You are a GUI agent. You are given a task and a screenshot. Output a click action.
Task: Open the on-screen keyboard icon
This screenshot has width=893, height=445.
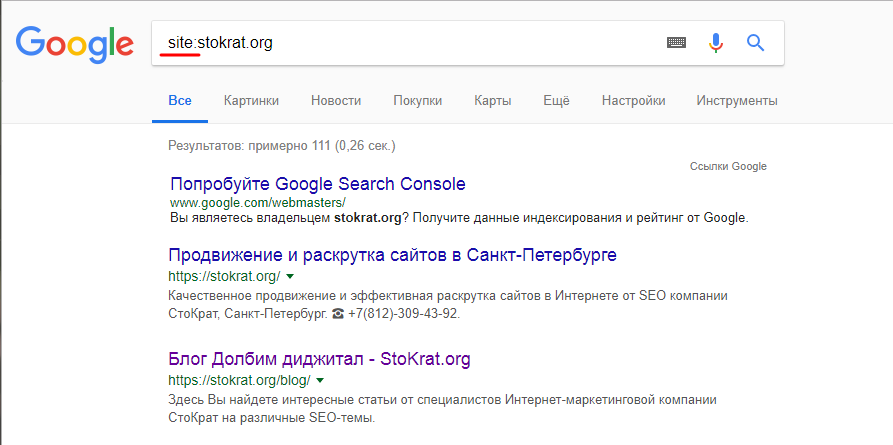tap(677, 43)
